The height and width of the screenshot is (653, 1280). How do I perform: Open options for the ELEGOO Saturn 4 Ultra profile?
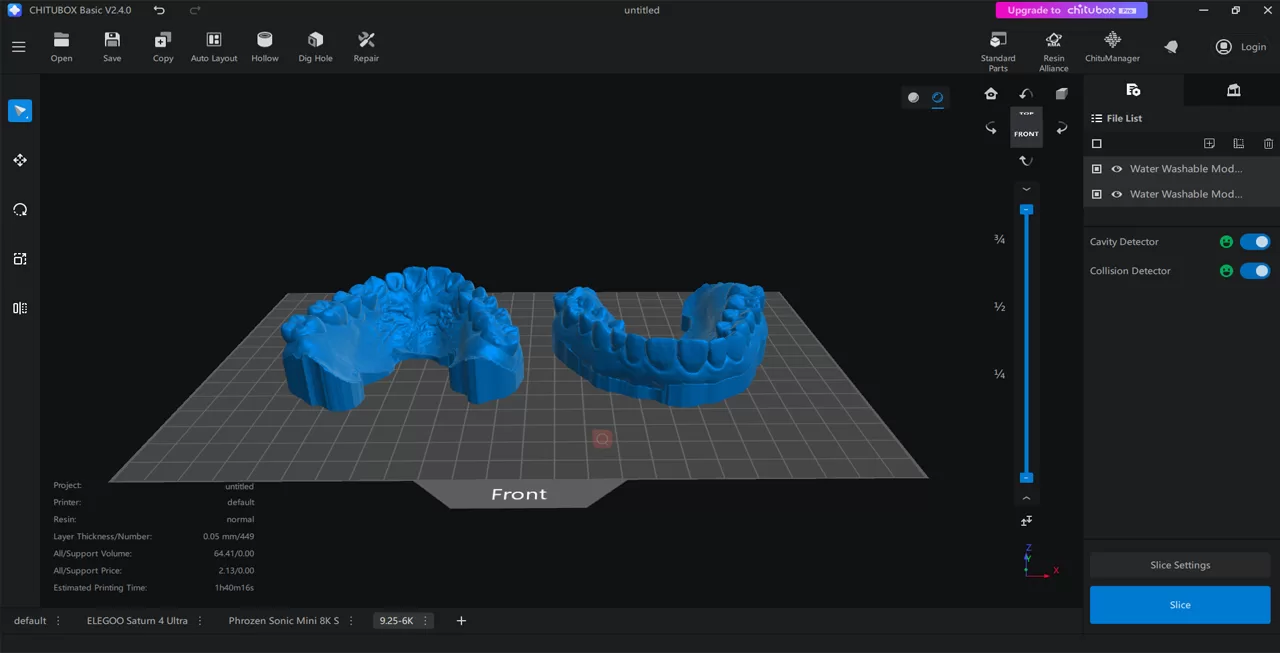[200, 620]
